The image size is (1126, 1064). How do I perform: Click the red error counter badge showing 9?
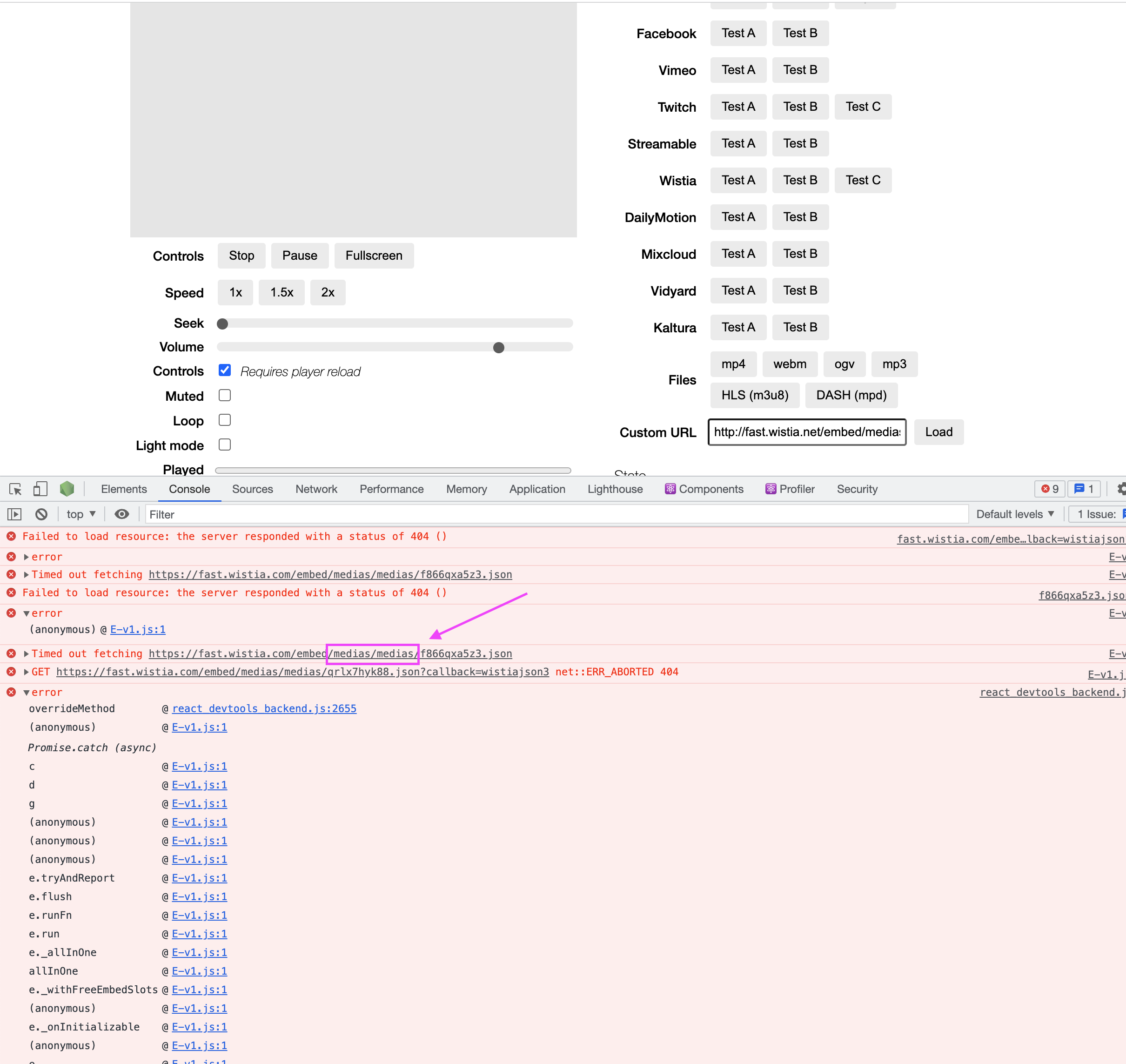1049,488
